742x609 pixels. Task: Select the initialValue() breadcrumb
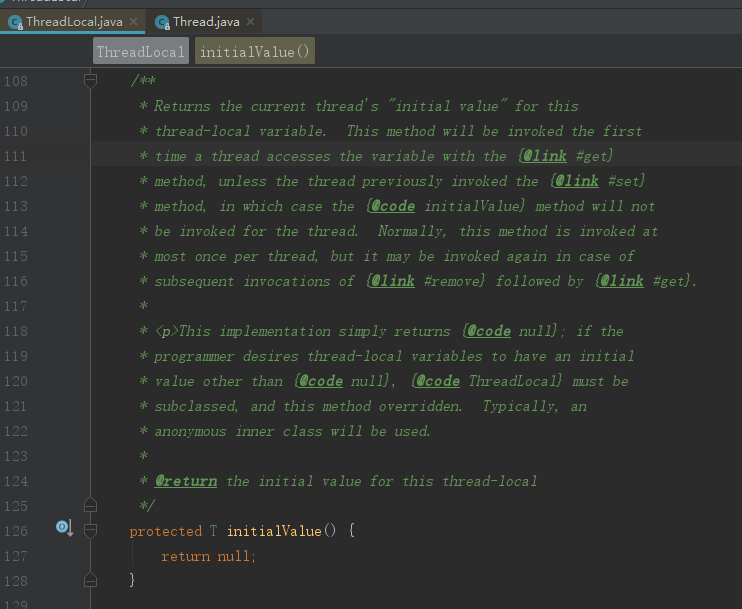click(x=255, y=51)
